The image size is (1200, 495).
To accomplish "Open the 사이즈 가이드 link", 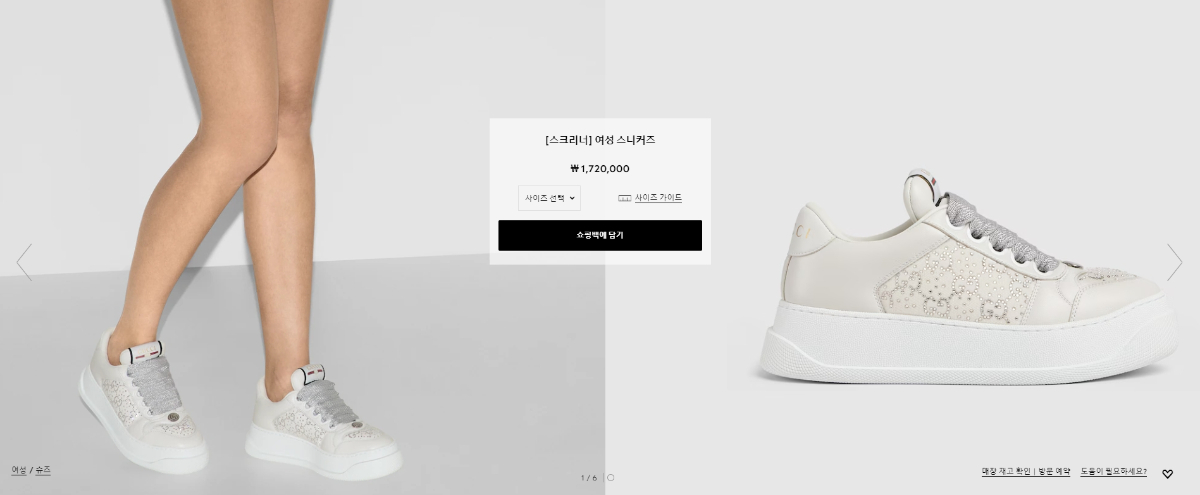I will (658, 198).
